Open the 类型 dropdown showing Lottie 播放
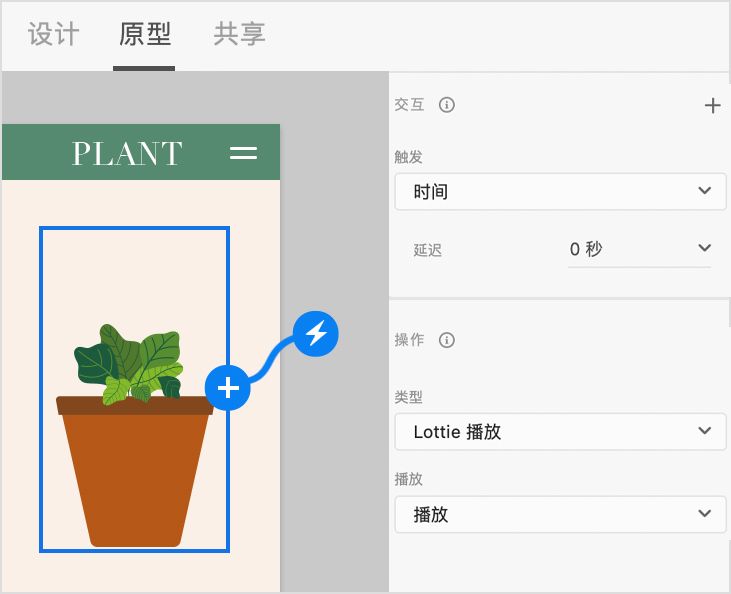This screenshot has height=594, width=731. [x=560, y=432]
